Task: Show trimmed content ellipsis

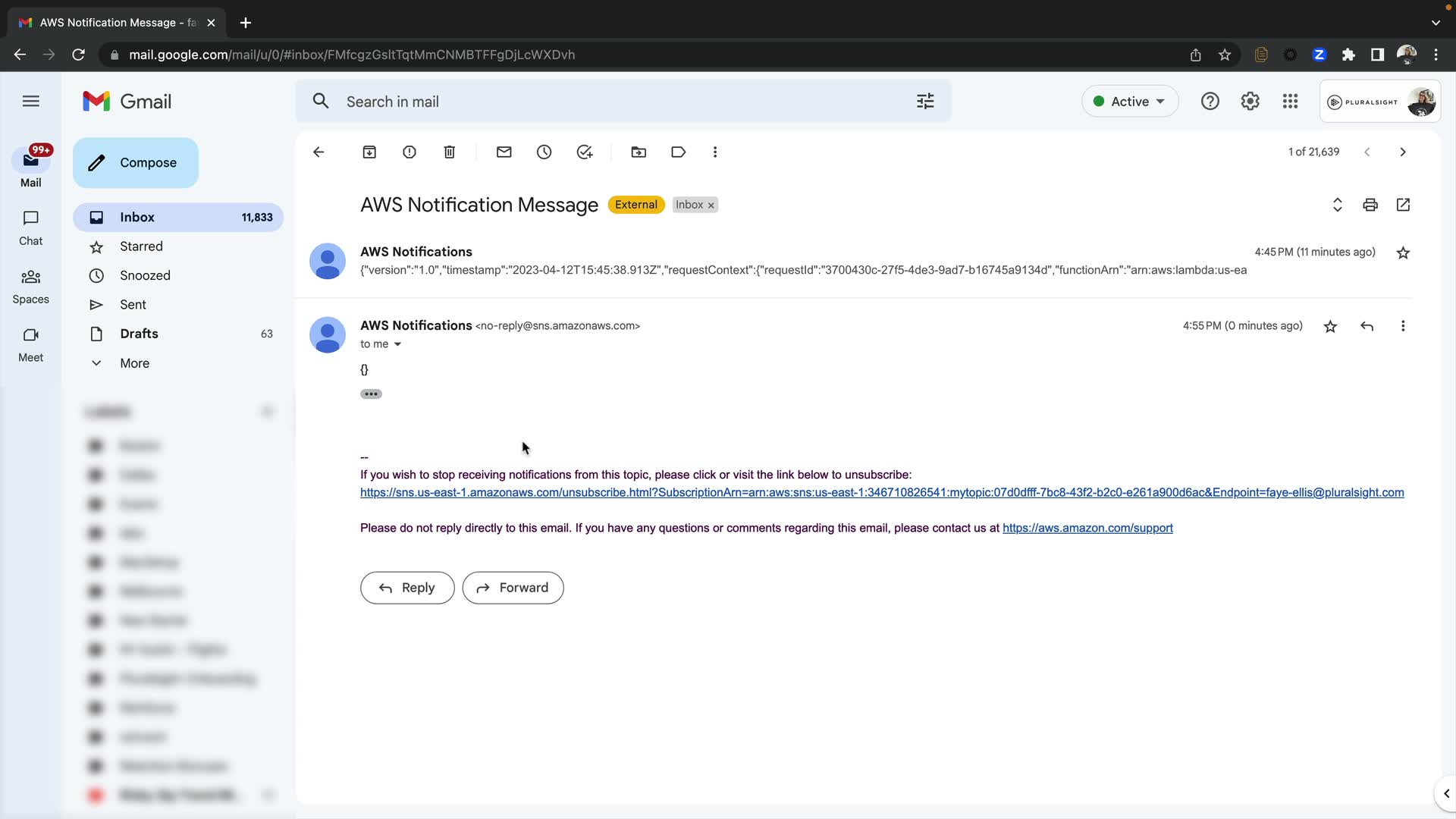Action: point(371,394)
